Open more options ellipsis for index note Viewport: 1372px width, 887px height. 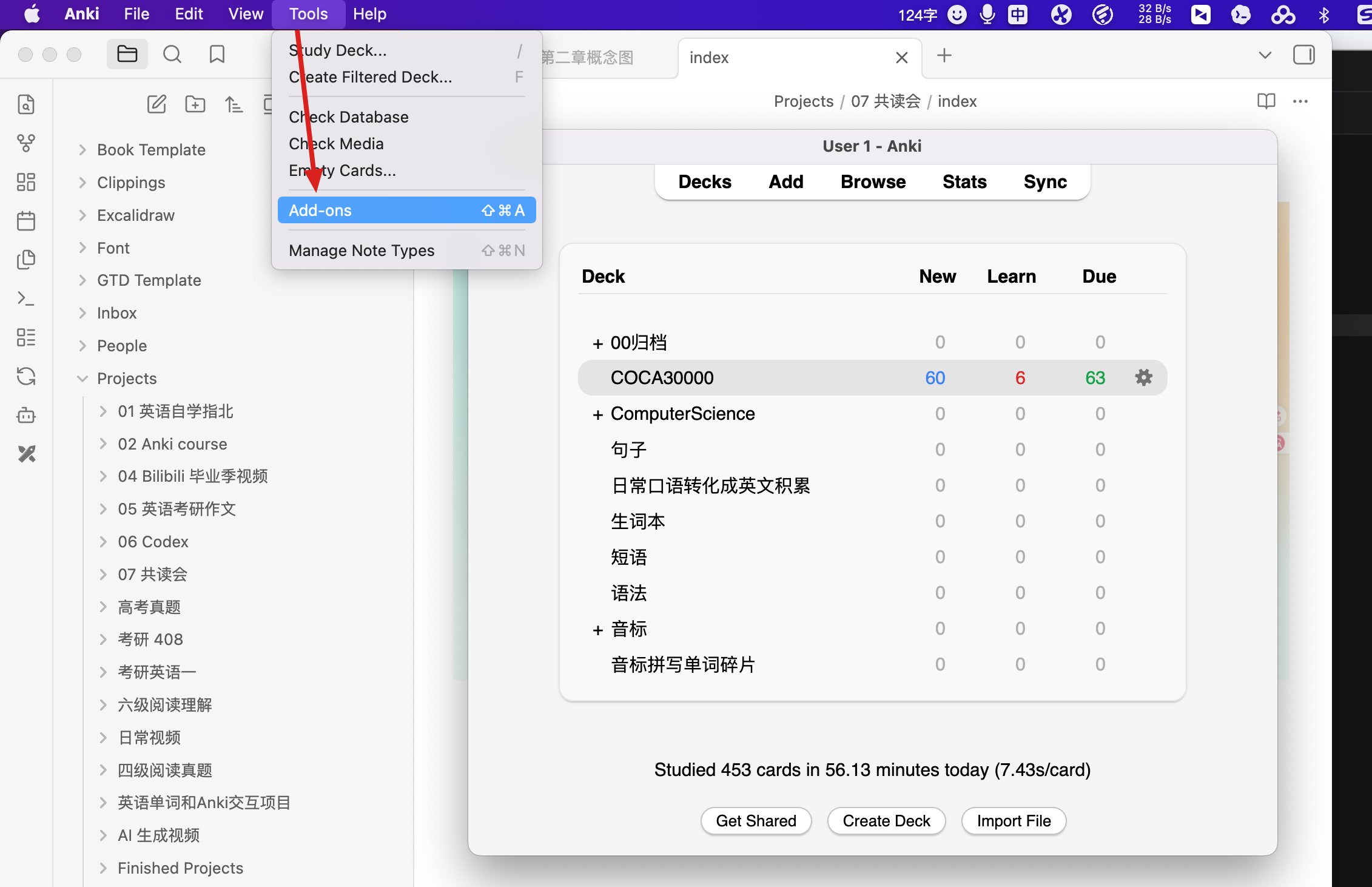tap(1300, 101)
